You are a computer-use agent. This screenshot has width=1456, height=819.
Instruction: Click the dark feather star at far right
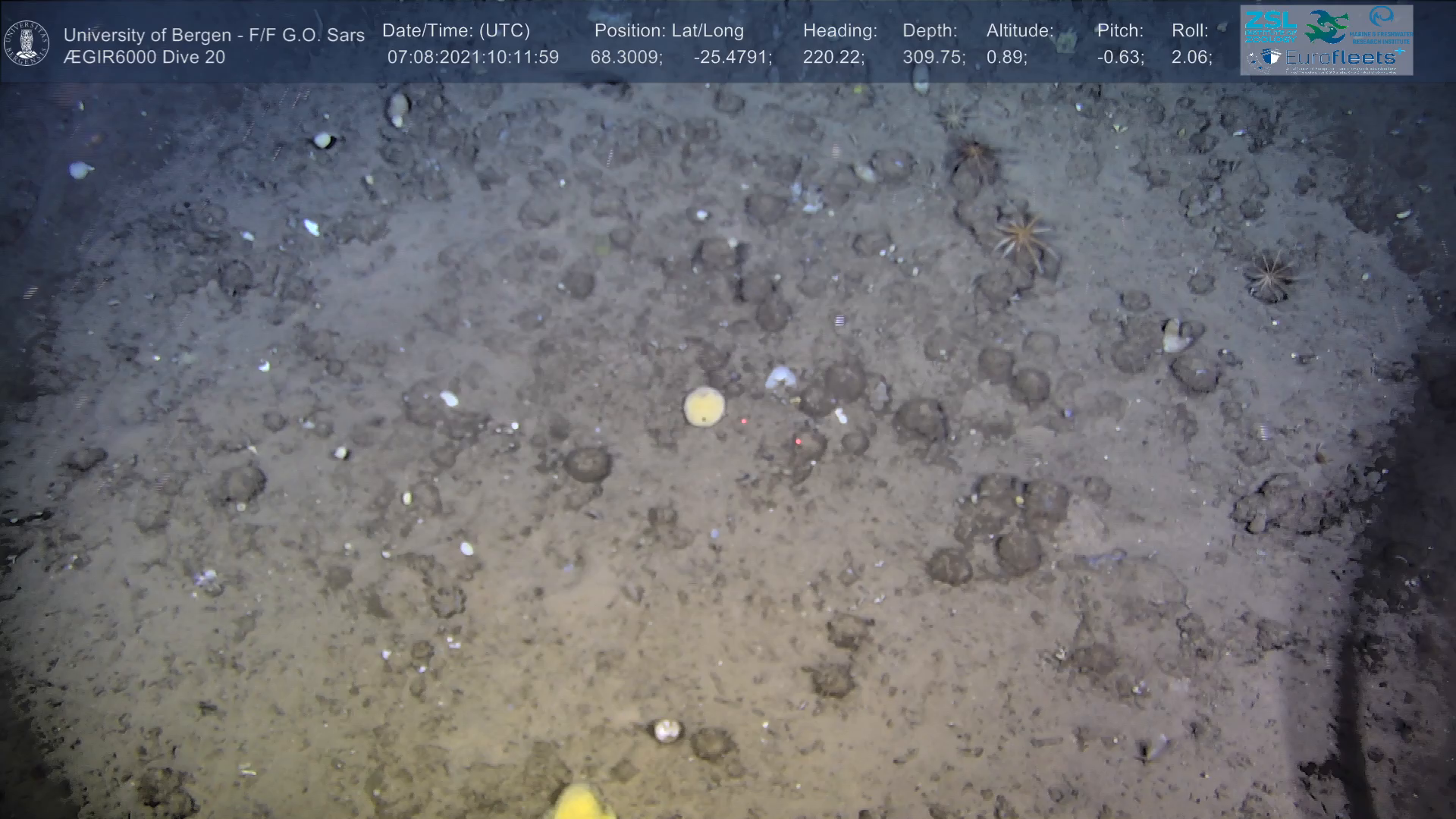pyautogui.click(x=1270, y=276)
